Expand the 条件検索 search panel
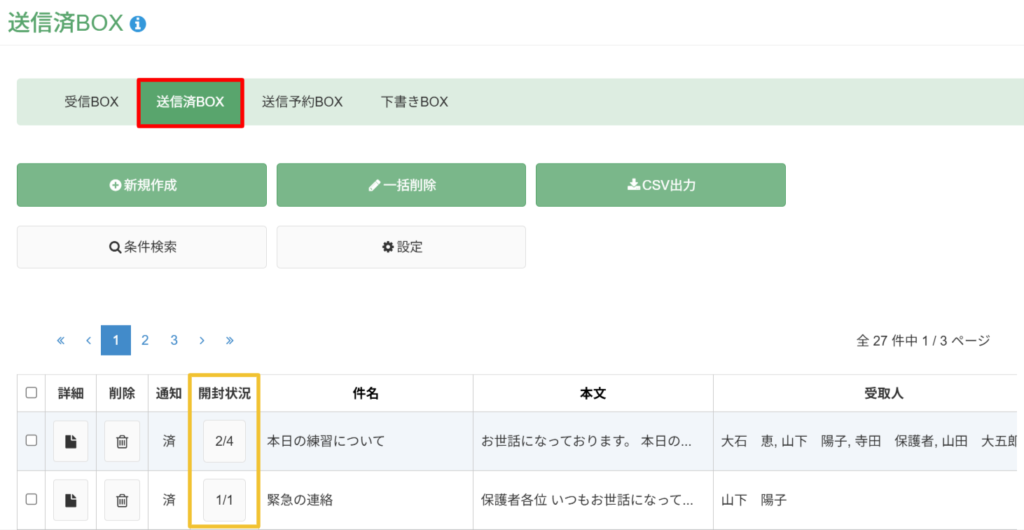 click(142, 247)
